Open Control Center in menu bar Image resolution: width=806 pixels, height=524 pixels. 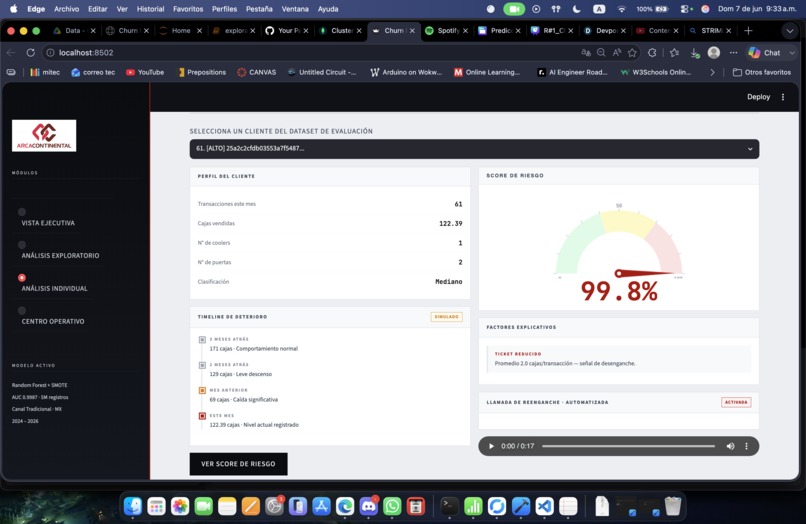click(x=685, y=9)
